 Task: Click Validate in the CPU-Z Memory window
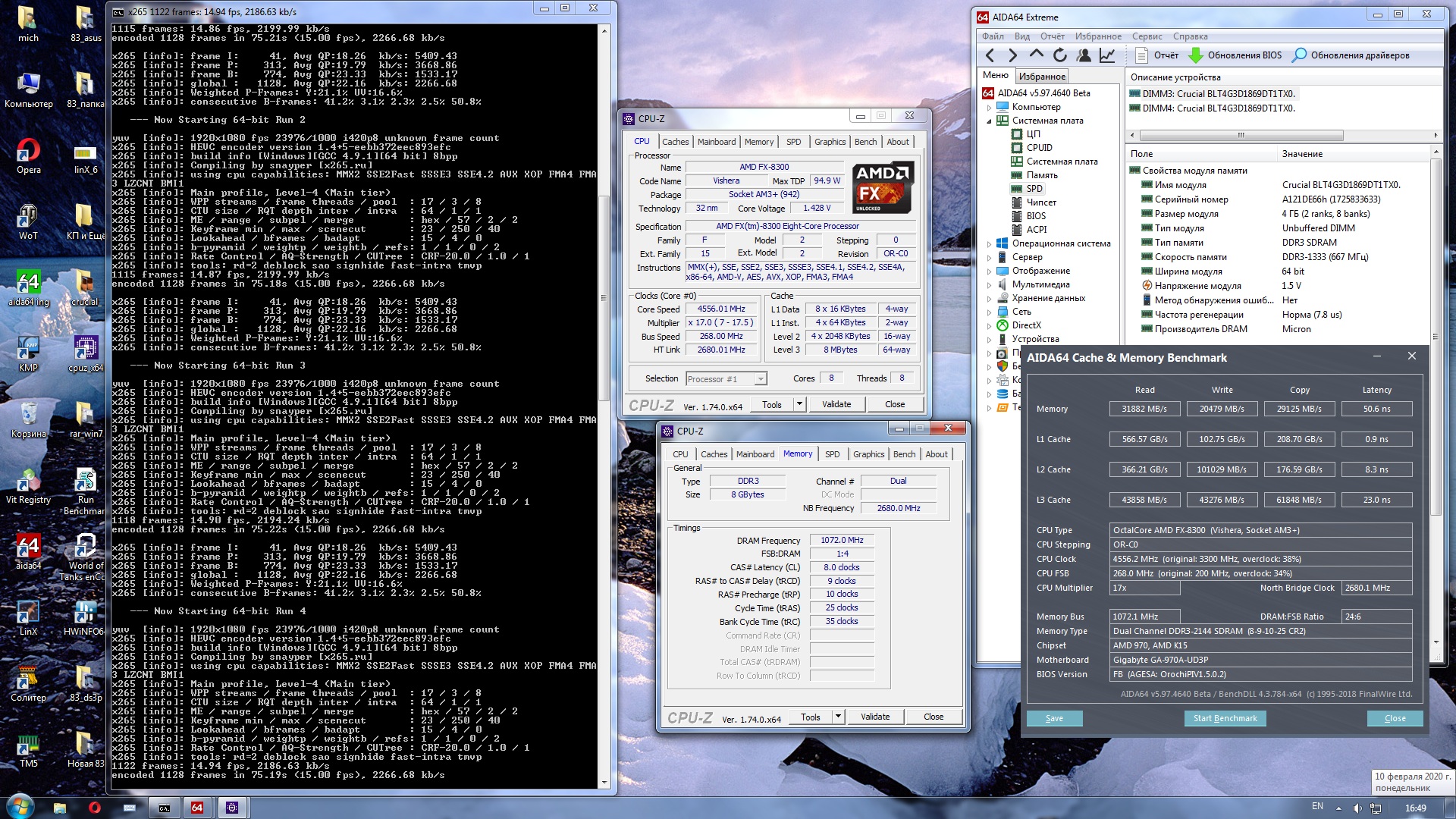874,717
